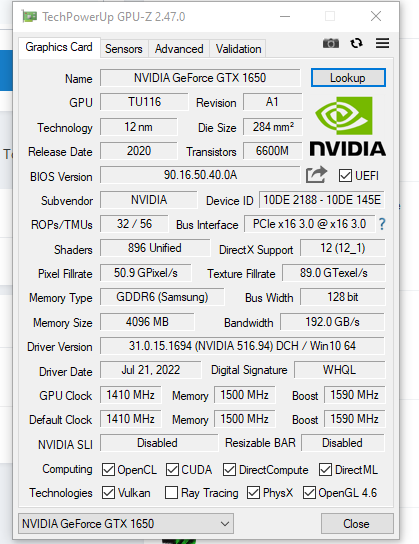Open the GPU selection dropdown
This screenshot has width=419, height=544.
[126, 524]
